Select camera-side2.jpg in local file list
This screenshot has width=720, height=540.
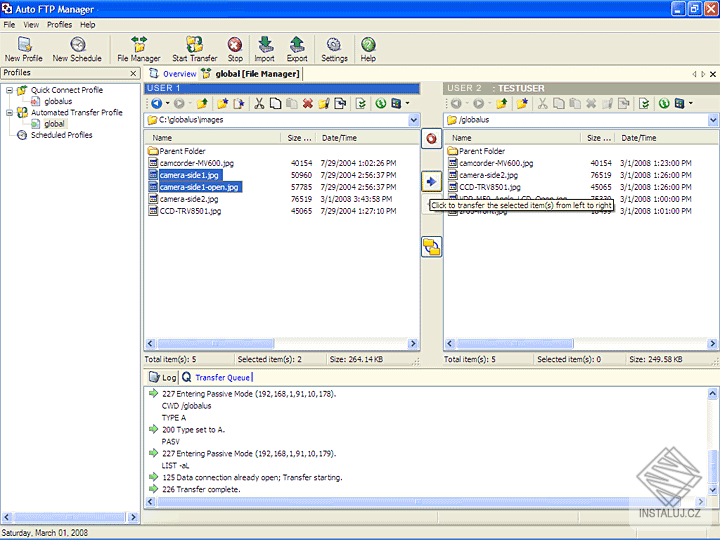[189, 199]
